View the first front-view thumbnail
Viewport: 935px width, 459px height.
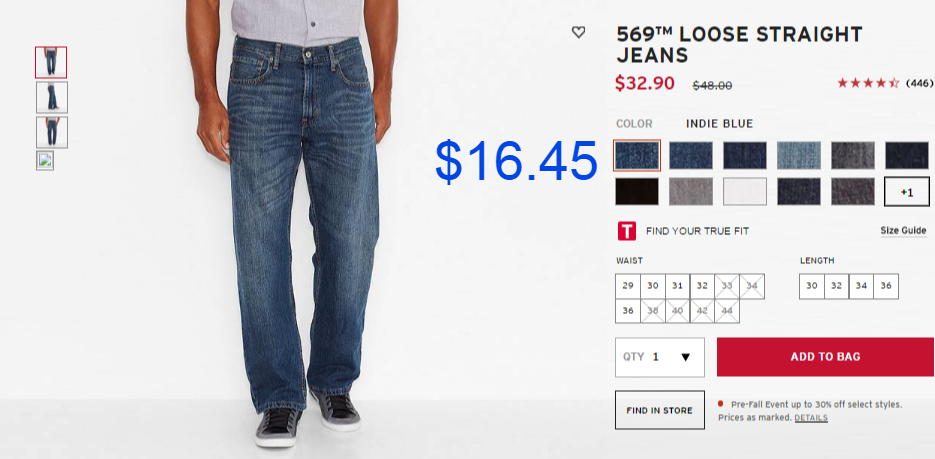point(51,63)
